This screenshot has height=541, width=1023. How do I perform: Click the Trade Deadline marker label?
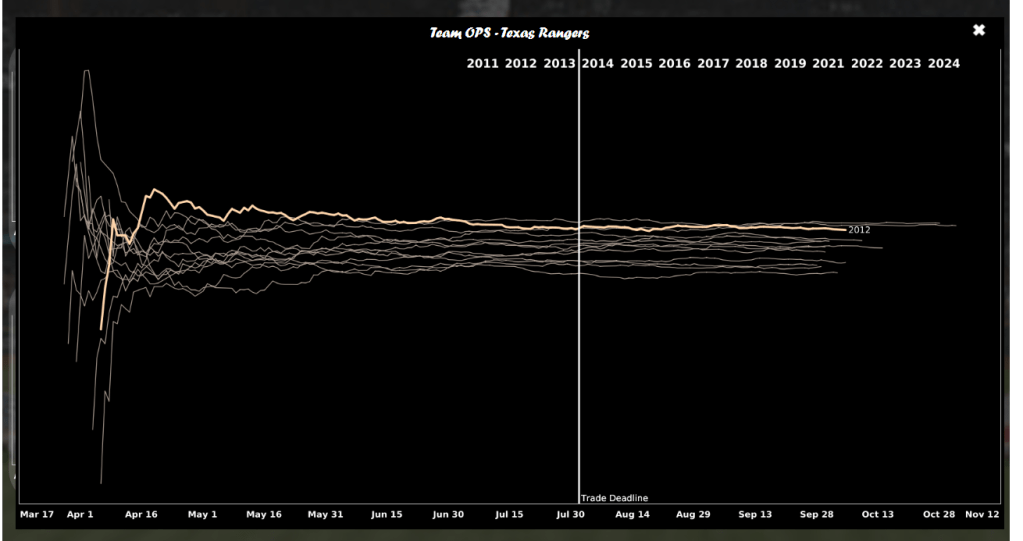pos(615,498)
